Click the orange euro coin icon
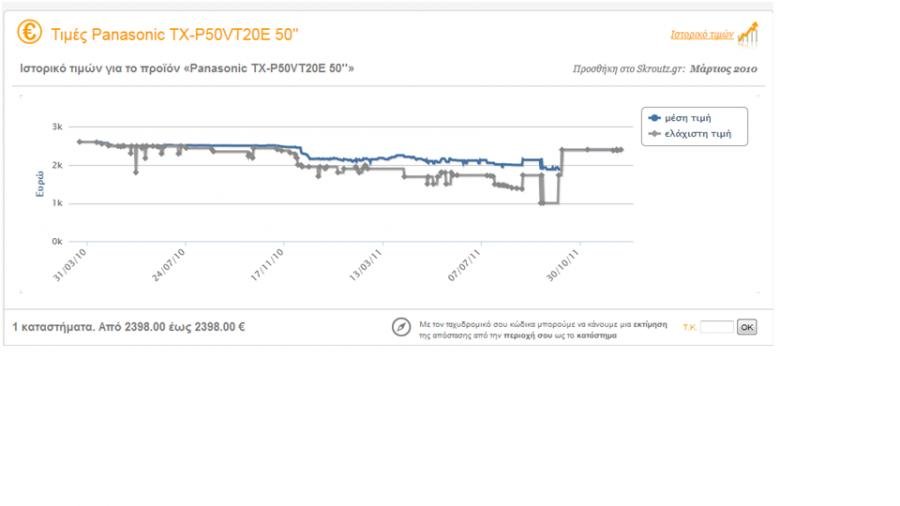Viewport: 900px width, 506px height. click(29, 32)
